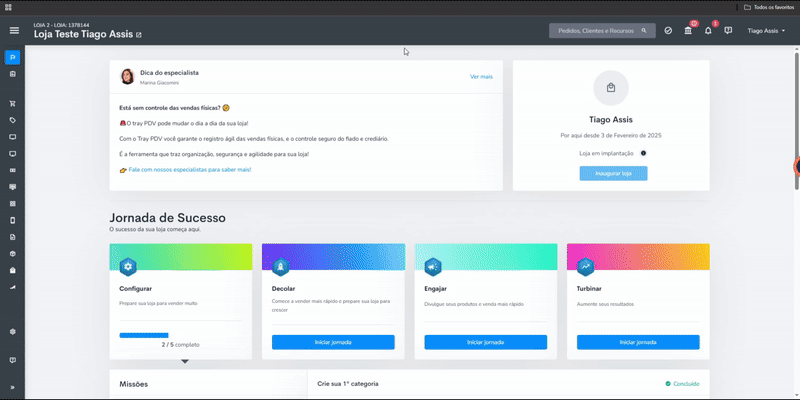Viewport: 800px width, 400px height.
Task: Open the highlighted home item in the sidebar
Action: (13, 57)
